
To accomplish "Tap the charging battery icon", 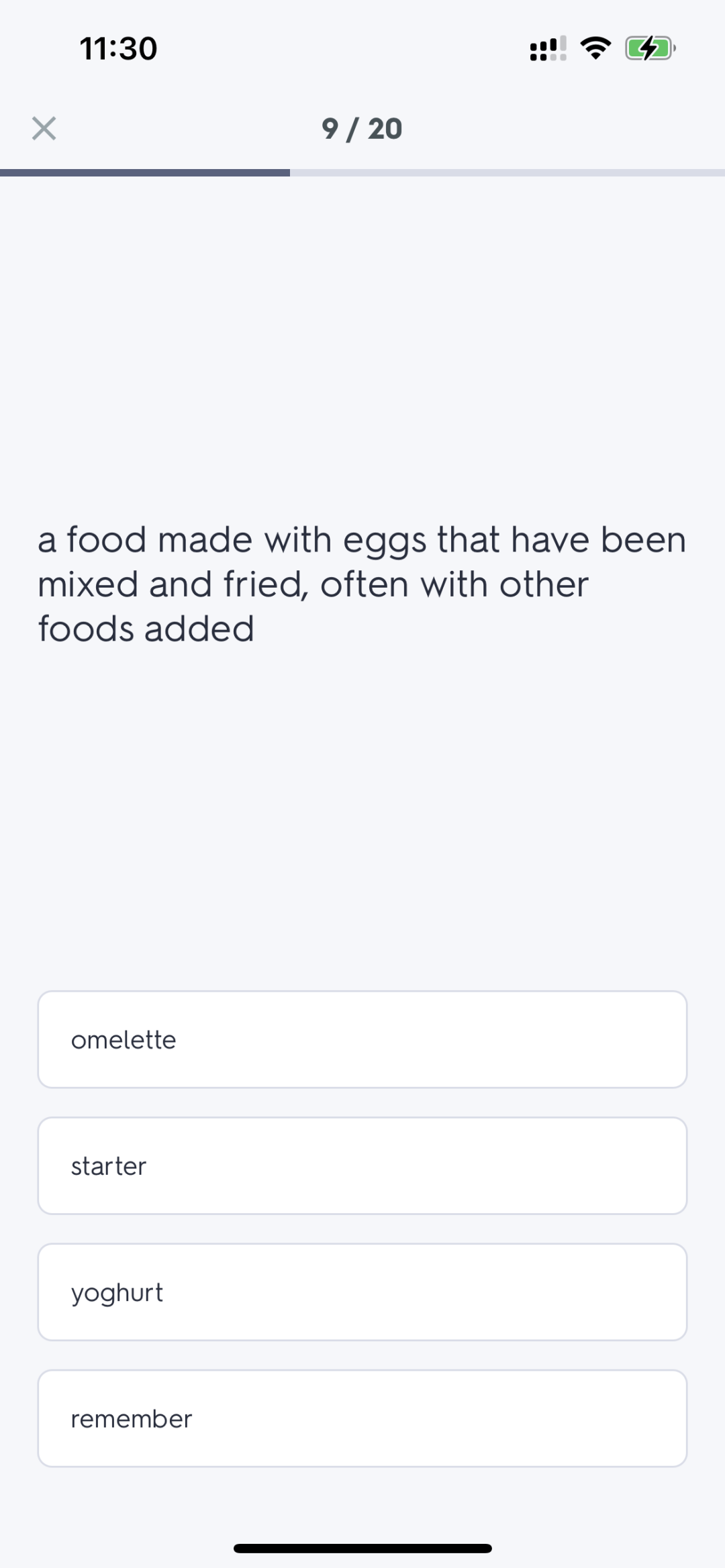I will 650,48.
